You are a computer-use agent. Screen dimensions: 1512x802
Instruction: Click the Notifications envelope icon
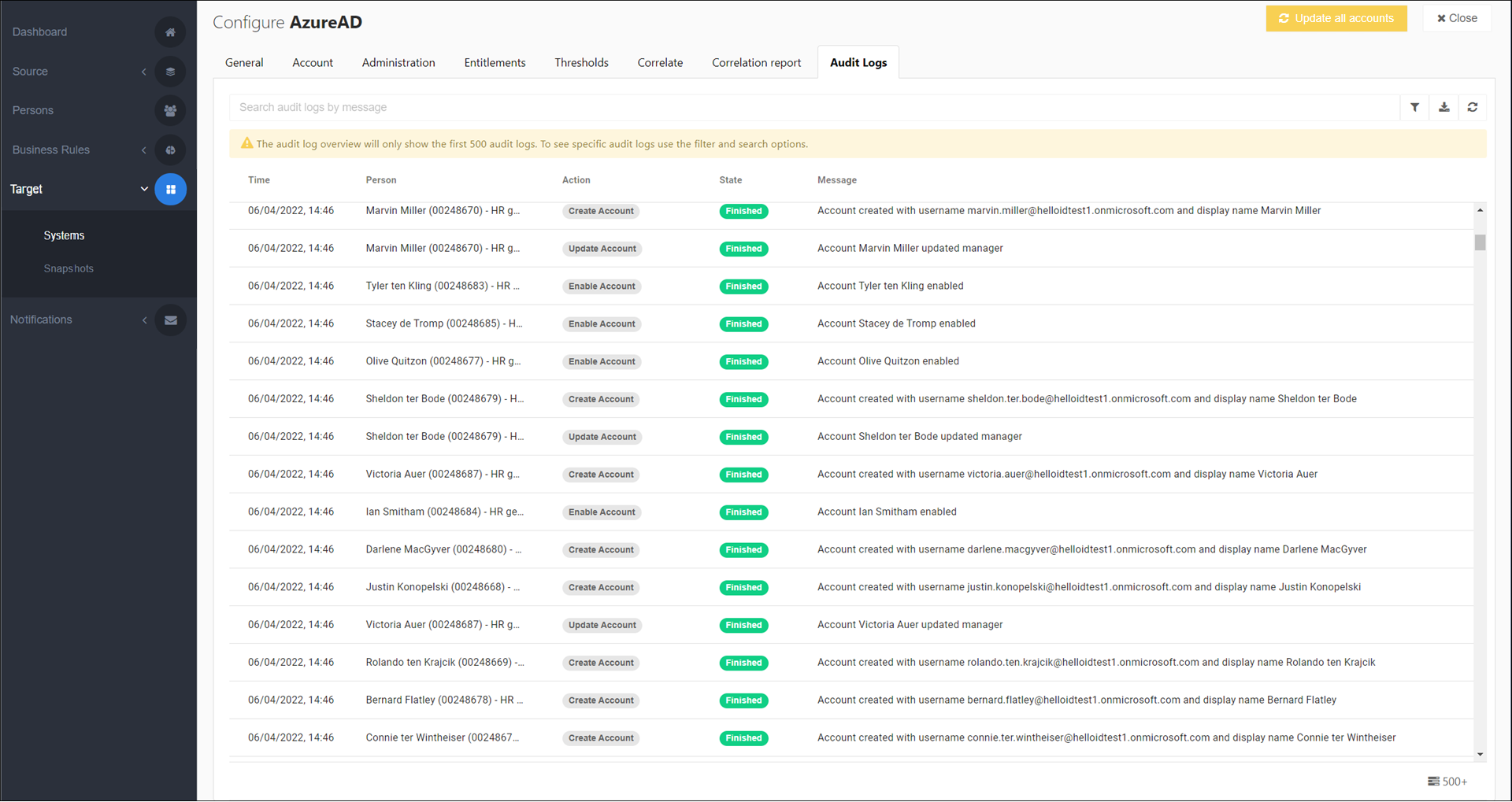pyautogui.click(x=170, y=320)
